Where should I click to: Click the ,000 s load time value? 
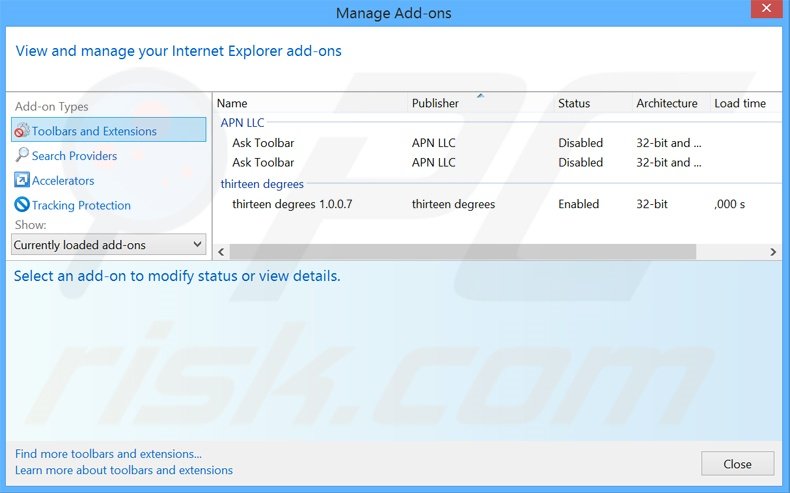pyautogui.click(x=730, y=204)
